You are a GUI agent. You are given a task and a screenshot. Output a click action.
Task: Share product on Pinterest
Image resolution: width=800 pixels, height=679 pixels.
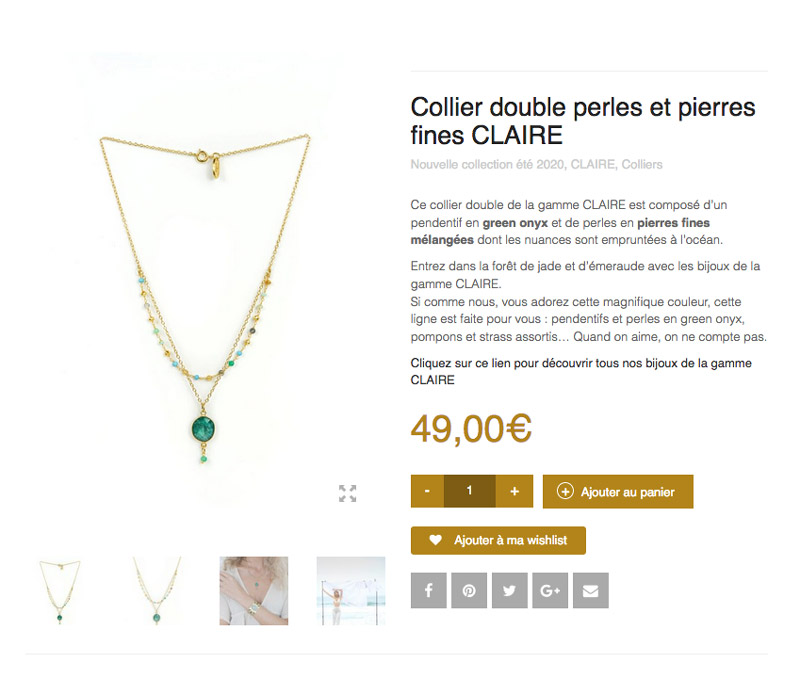click(x=469, y=590)
